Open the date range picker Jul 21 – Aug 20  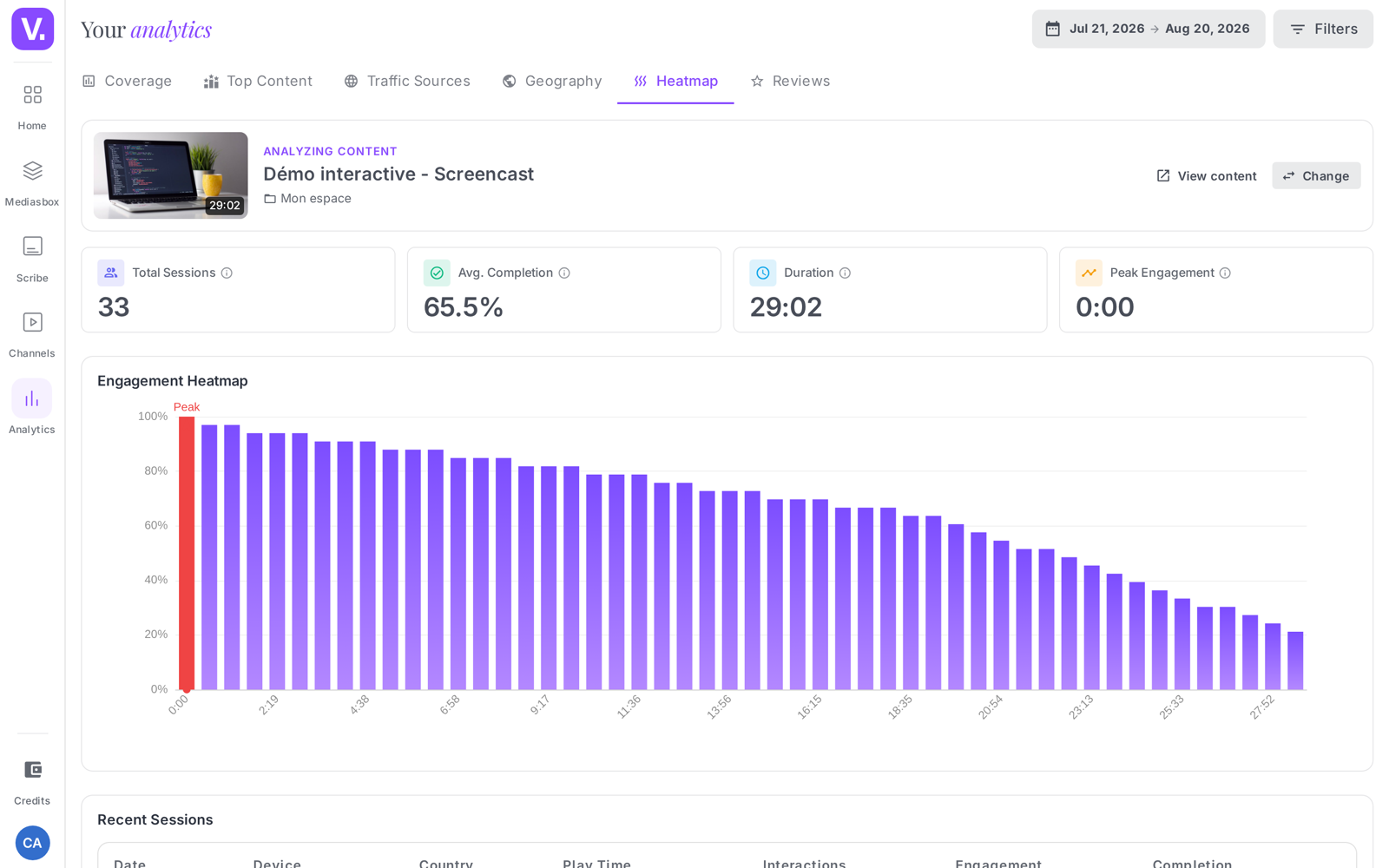pyautogui.click(x=1148, y=29)
